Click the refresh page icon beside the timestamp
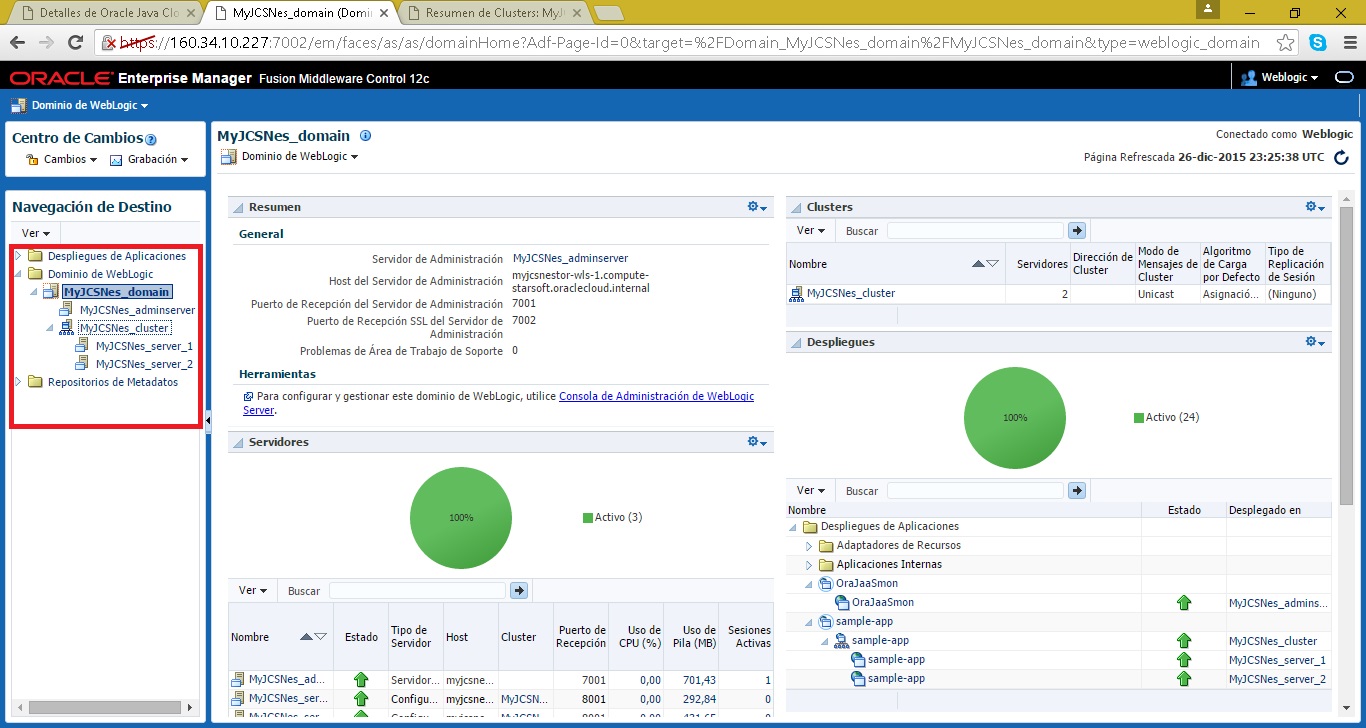This screenshot has width=1366, height=728. [x=1341, y=157]
